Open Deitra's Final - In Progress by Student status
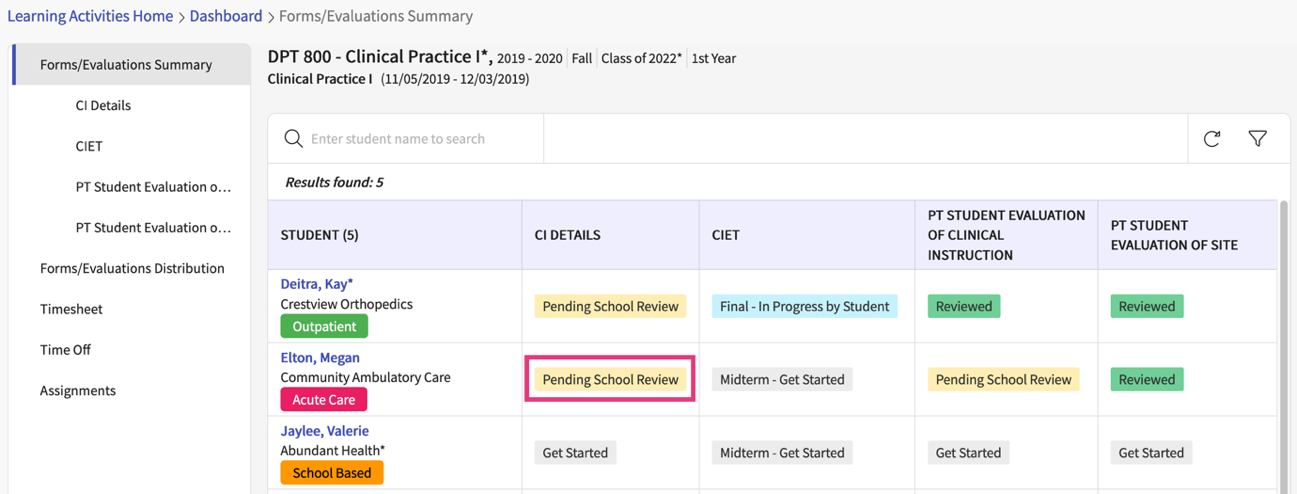The width and height of the screenshot is (1297, 494). coord(804,307)
